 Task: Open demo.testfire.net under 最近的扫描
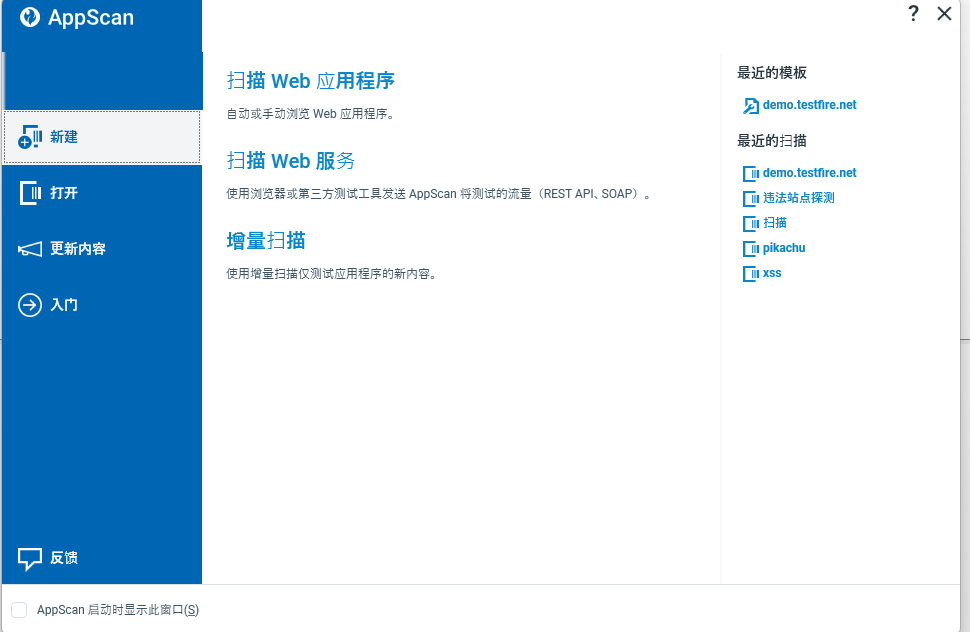809,173
